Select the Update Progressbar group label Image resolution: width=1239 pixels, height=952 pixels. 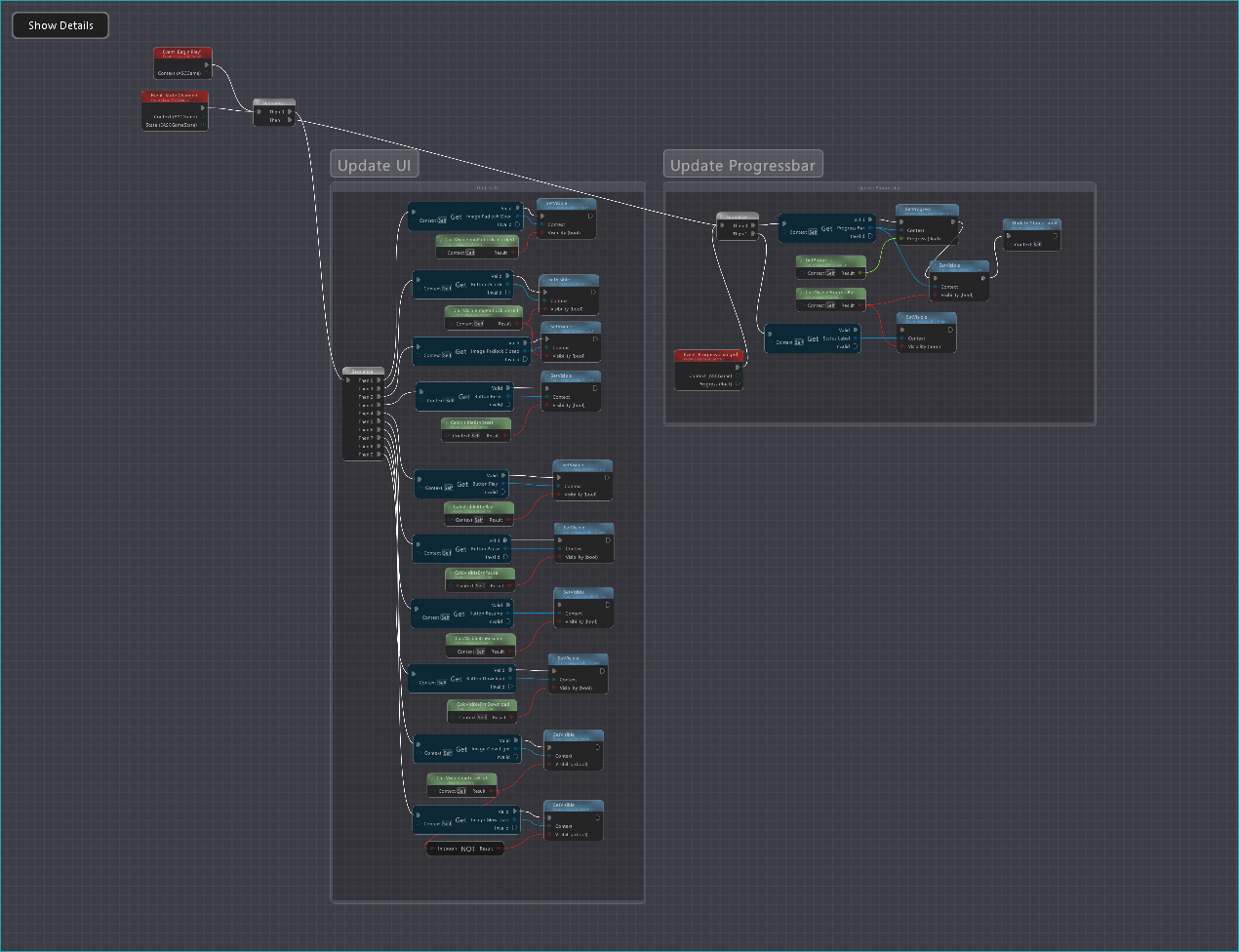(x=742, y=165)
